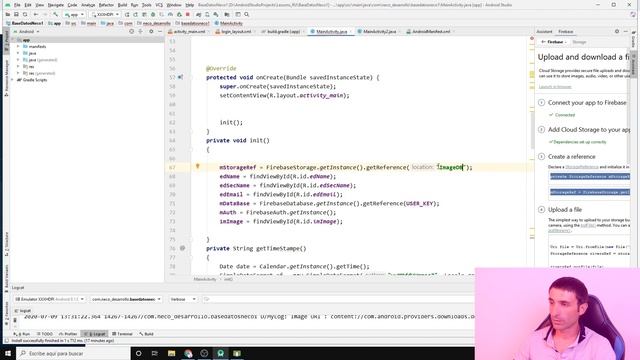
Task: Switch to the AndroidManifest.xml editor tab
Action: 431,31
